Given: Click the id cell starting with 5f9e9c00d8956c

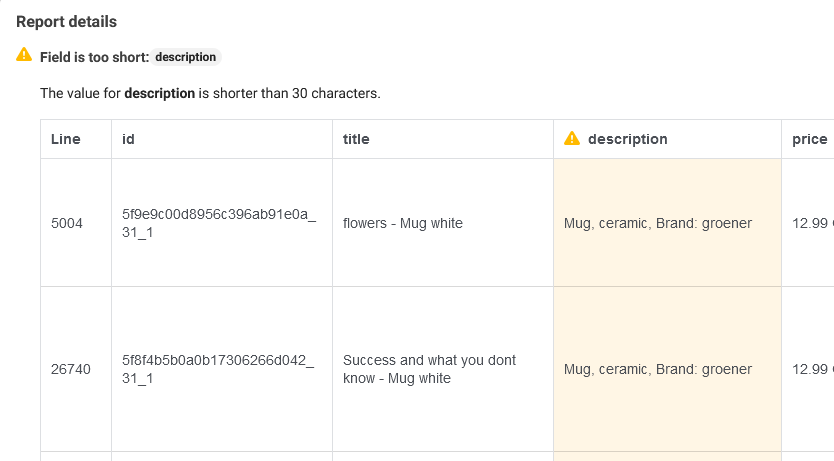Looking at the screenshot, I should click(x=218, y=223).
